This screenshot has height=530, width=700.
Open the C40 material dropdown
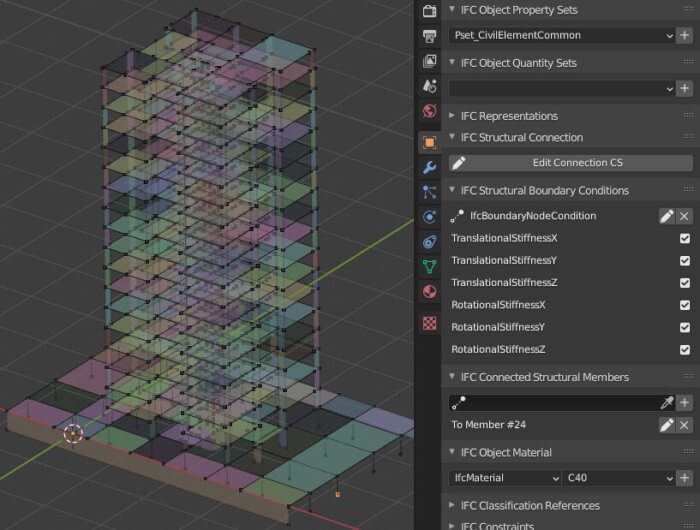coord(618,478)
